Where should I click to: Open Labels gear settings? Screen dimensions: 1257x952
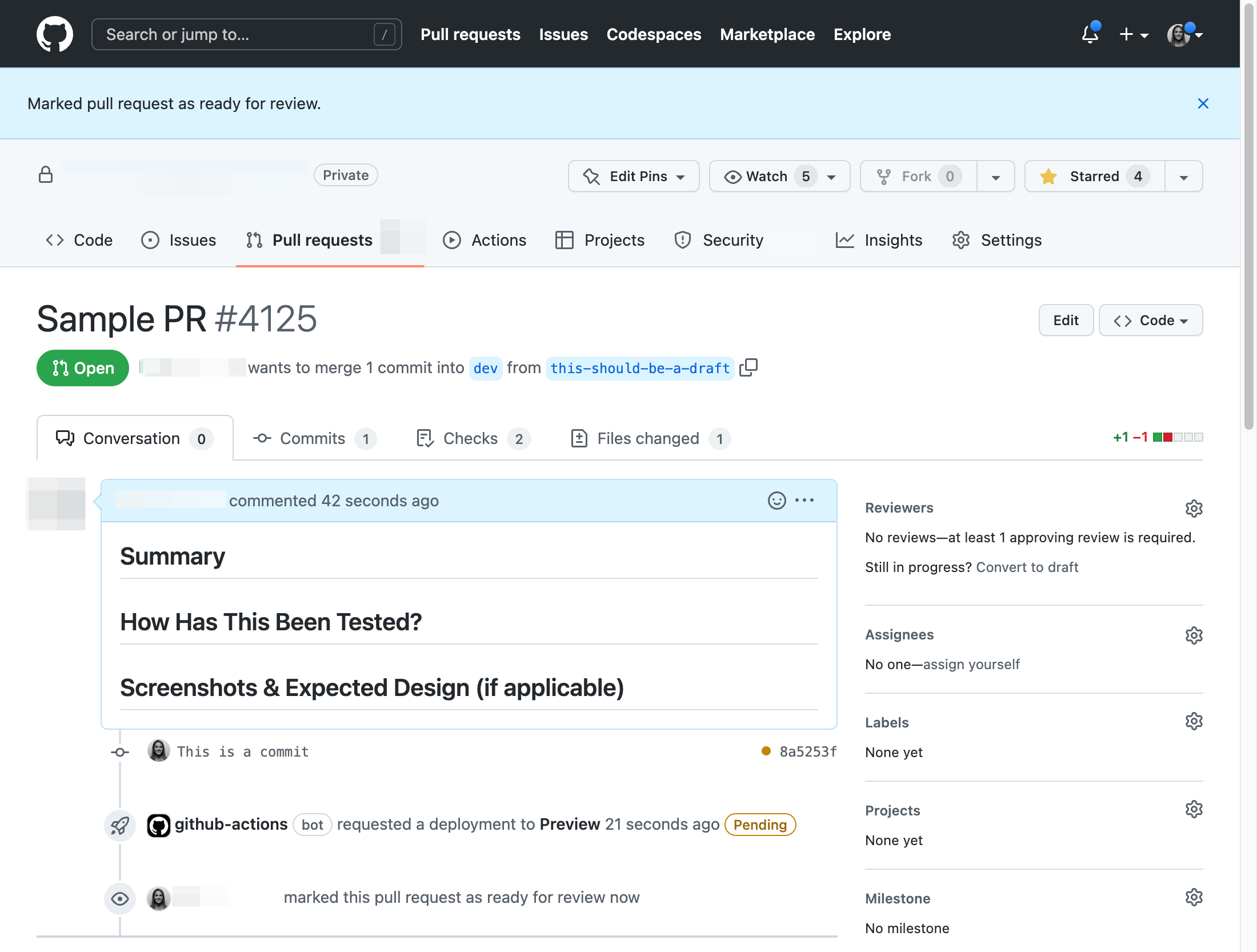(1194, 721)
